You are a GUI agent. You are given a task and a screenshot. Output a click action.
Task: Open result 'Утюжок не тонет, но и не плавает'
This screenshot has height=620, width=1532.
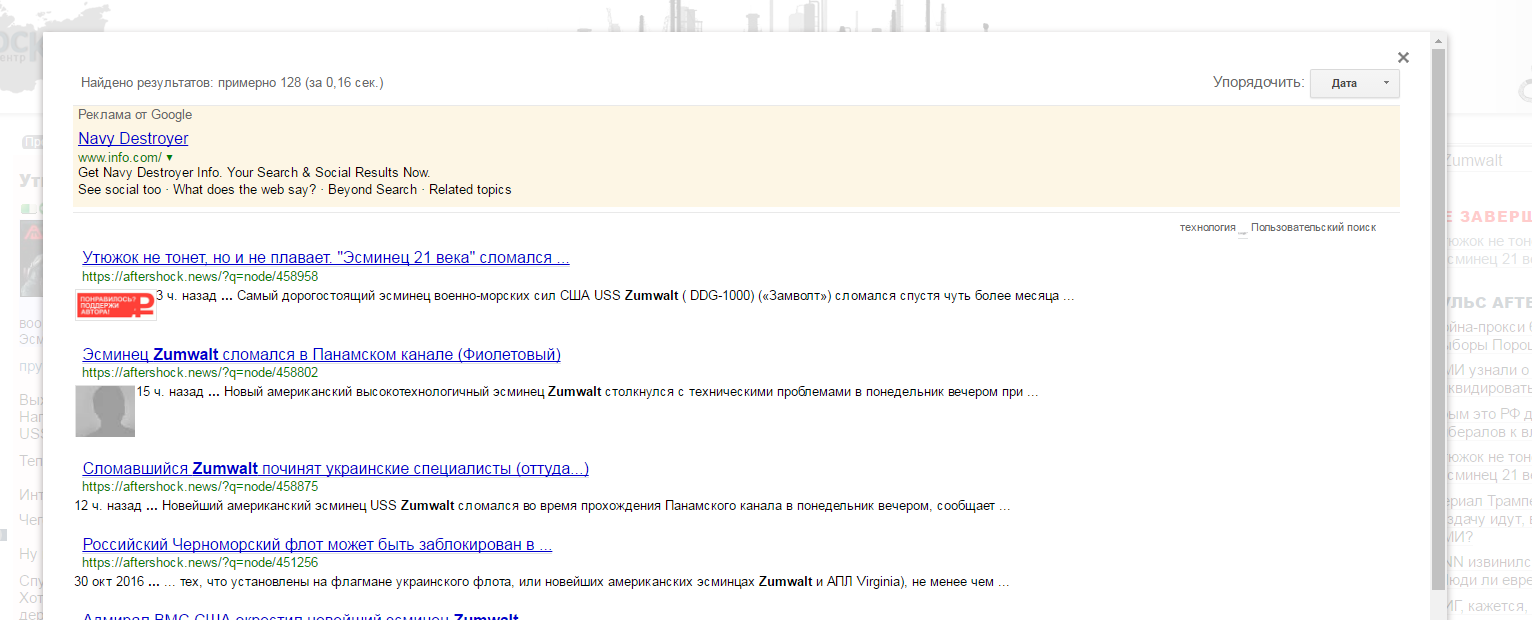click(326, 258)
